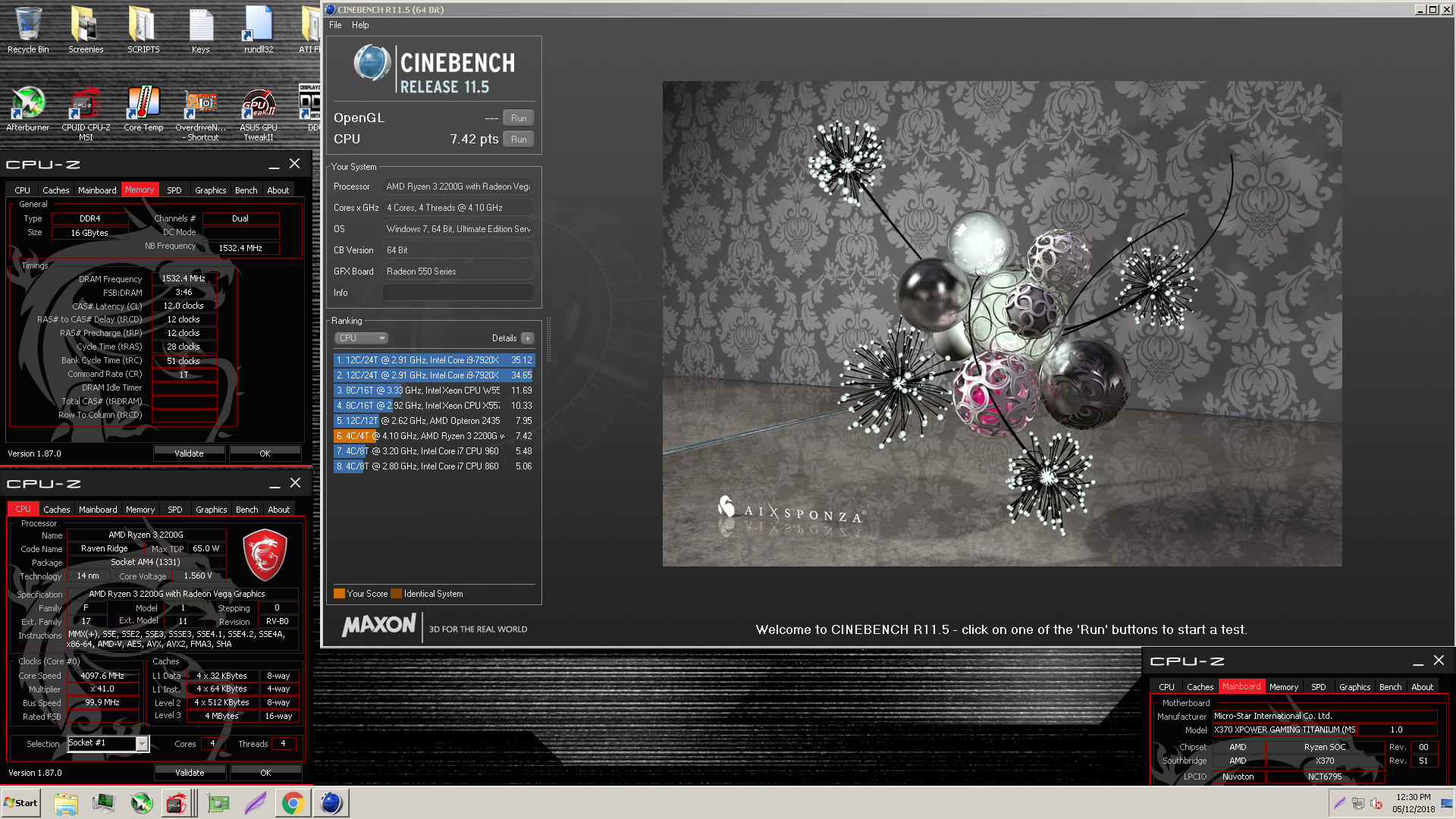The width and height of the screenshot is (1456, 819).
Task: Run the CPU benchmark
Action: click(x=519, y=140)
